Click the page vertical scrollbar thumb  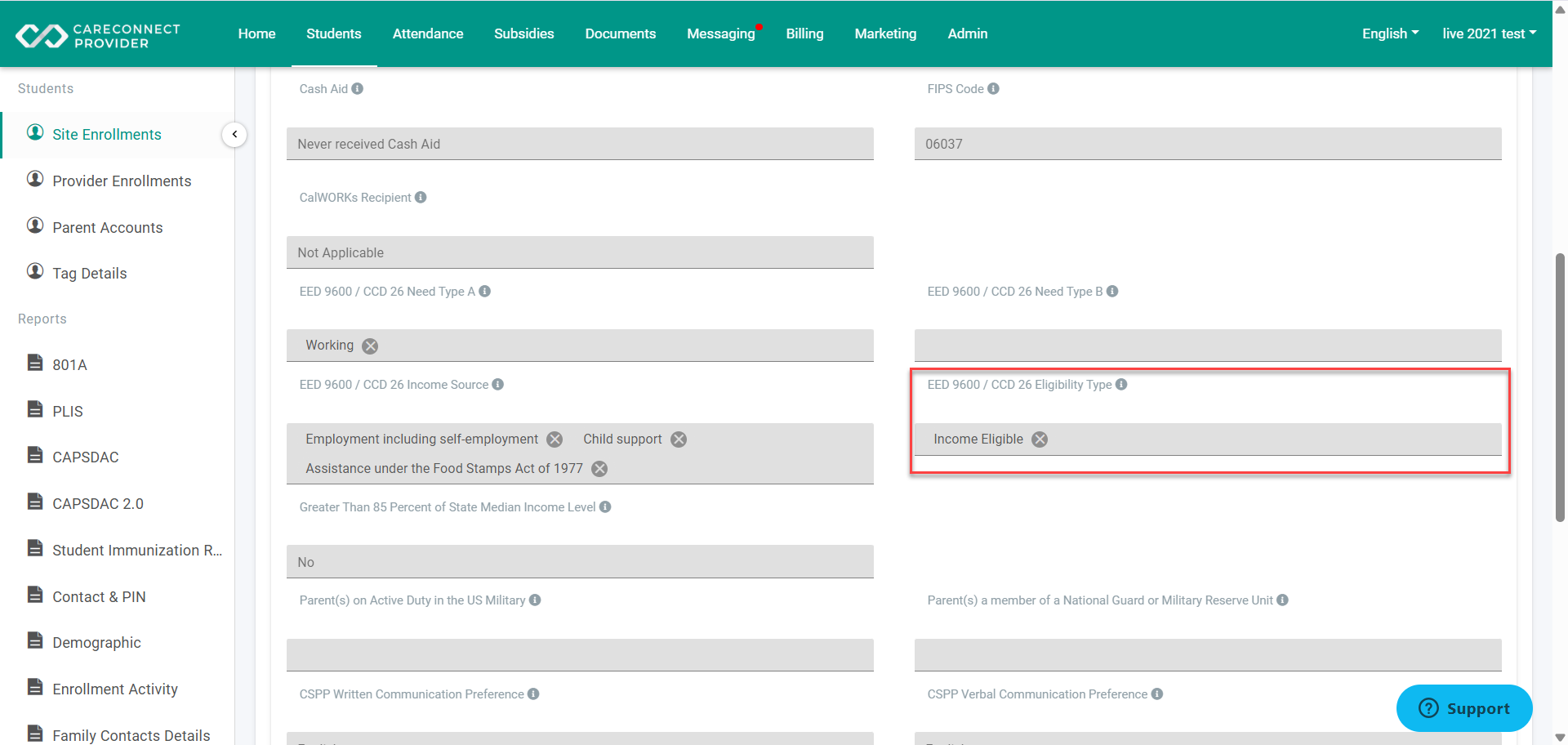coord(1560,387)
